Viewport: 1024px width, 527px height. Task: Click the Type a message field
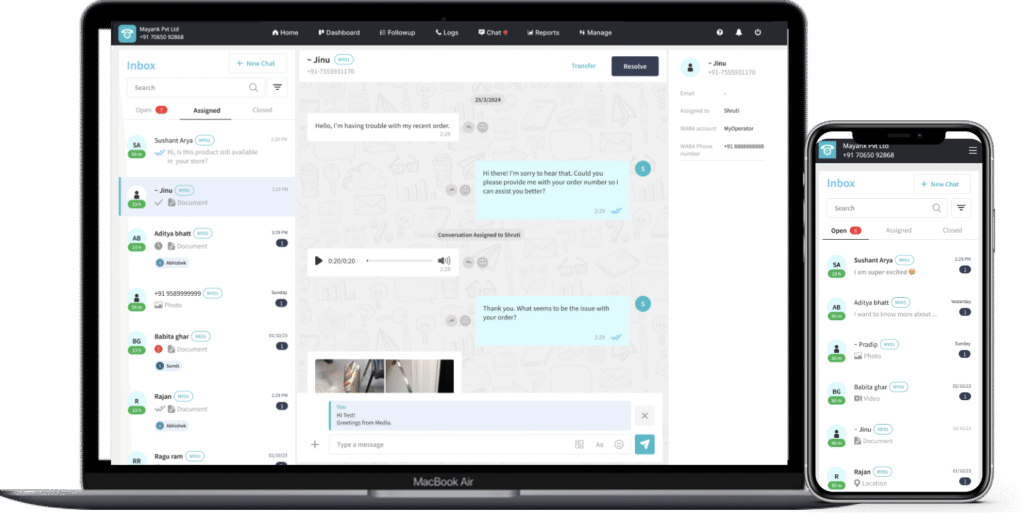coord(451,445)
